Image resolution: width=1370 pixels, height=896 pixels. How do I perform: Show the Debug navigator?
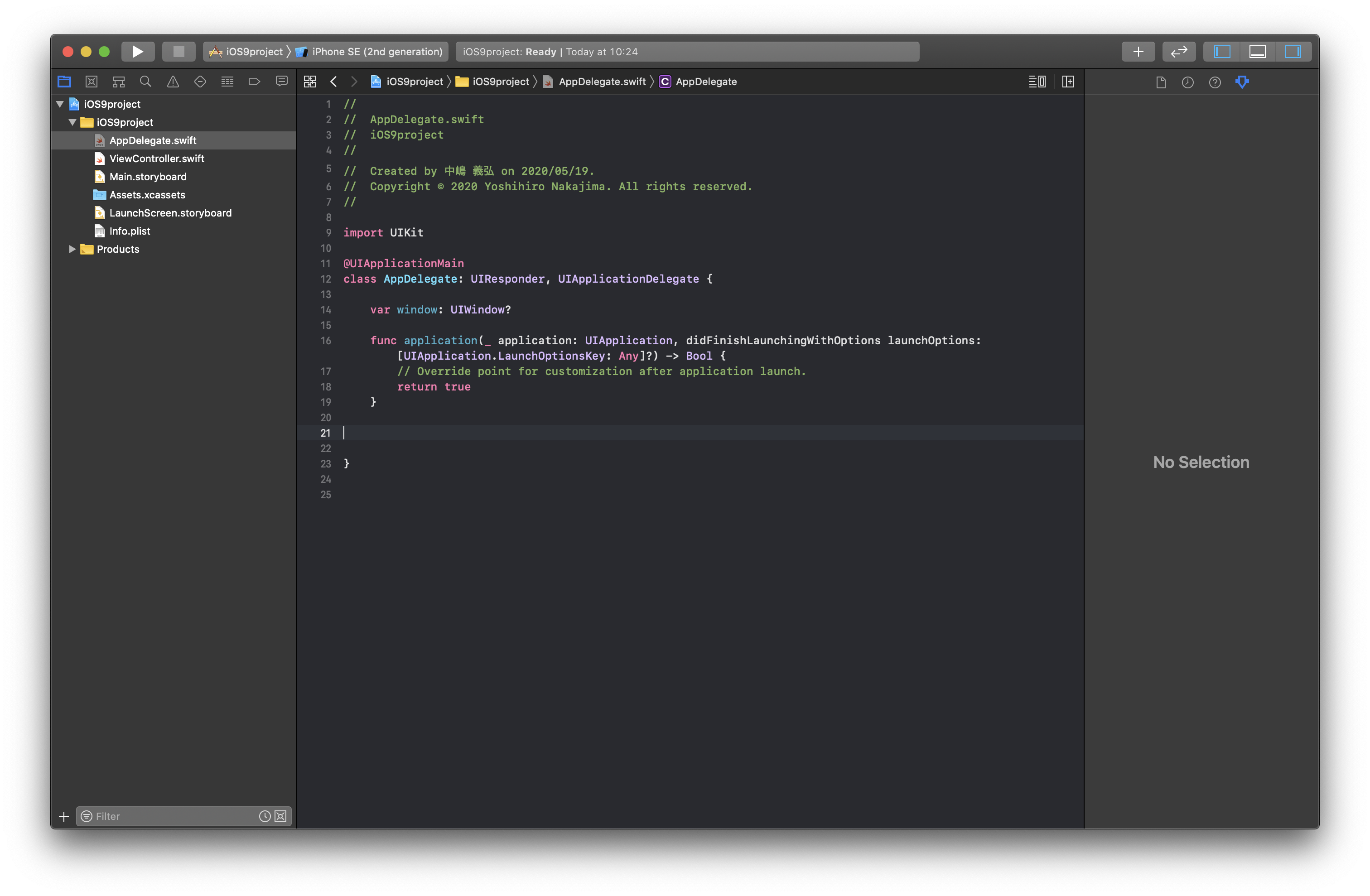(x=227, y=82)
